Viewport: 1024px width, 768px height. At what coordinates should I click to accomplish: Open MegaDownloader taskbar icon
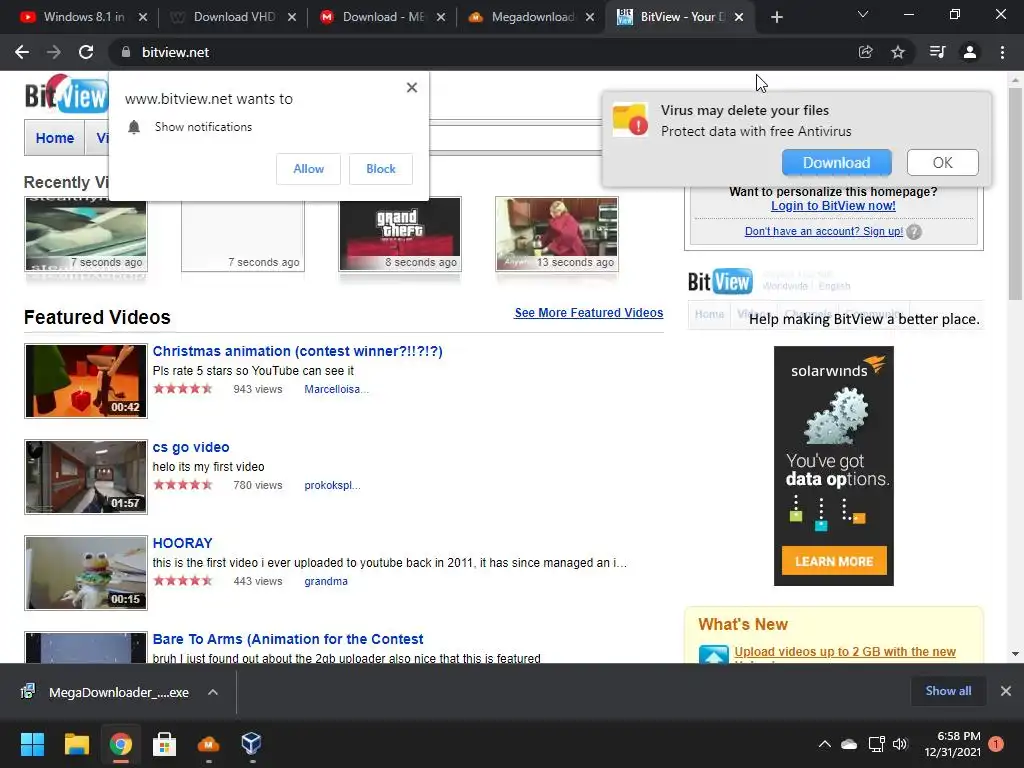(208, 744)
